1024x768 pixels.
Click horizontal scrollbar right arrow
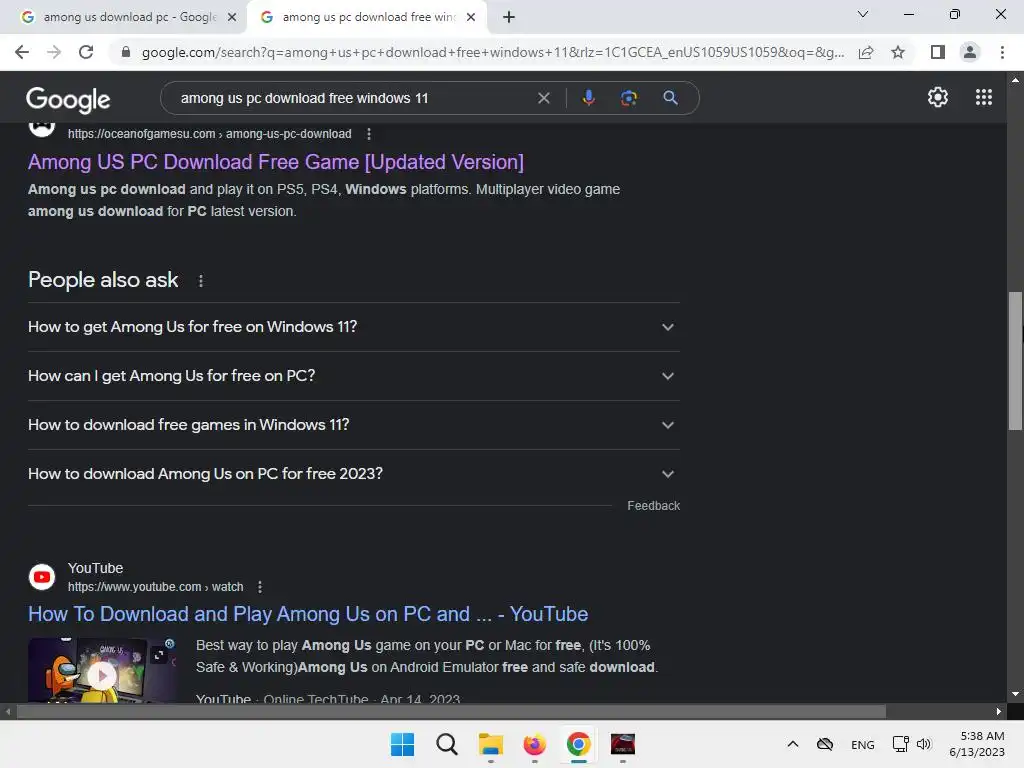click(999, 711)
